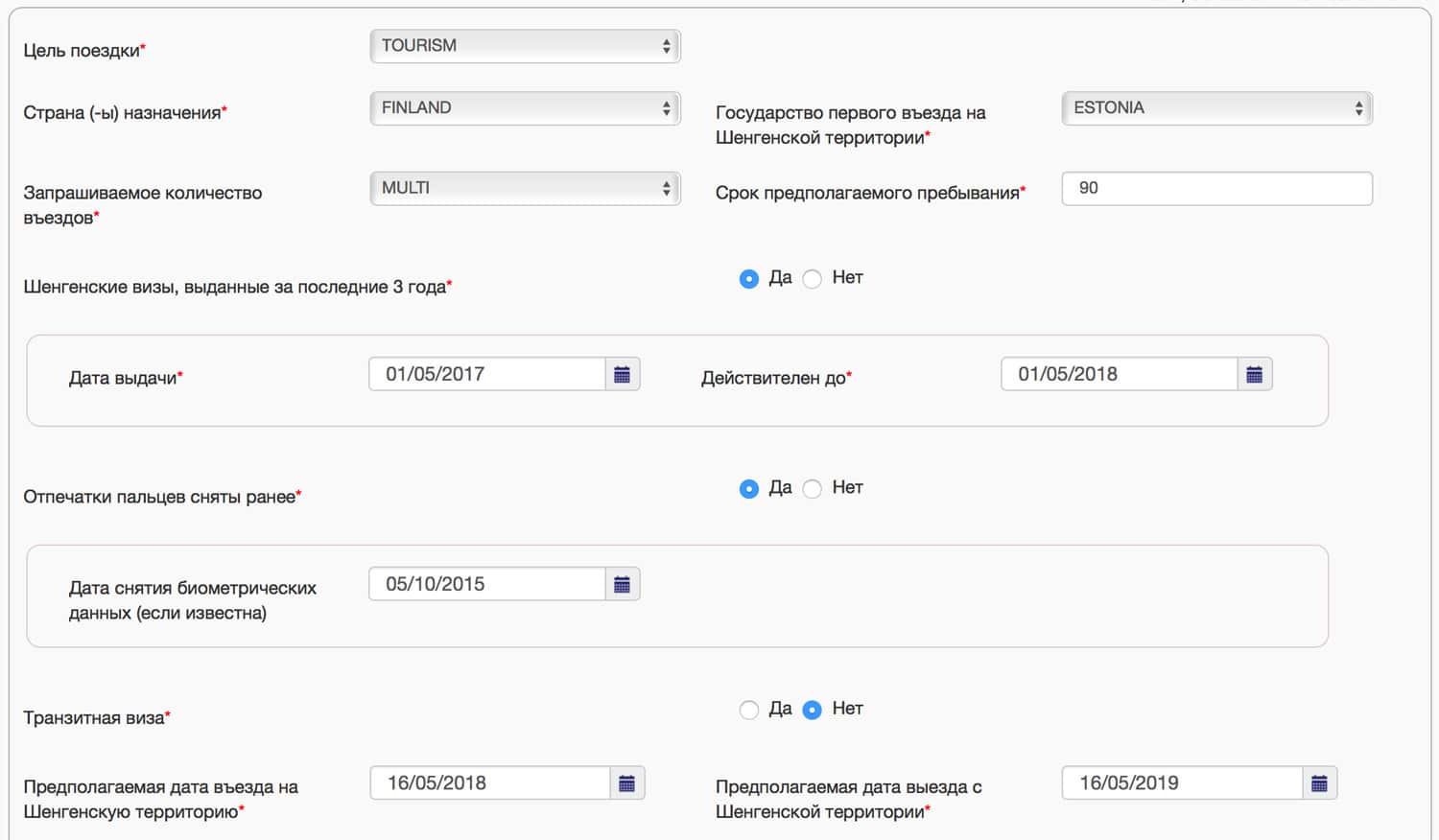The width and height of the screenshot is (1439, 840).
Task: Click biometric date field 05/10/2015
Action: 487,584
